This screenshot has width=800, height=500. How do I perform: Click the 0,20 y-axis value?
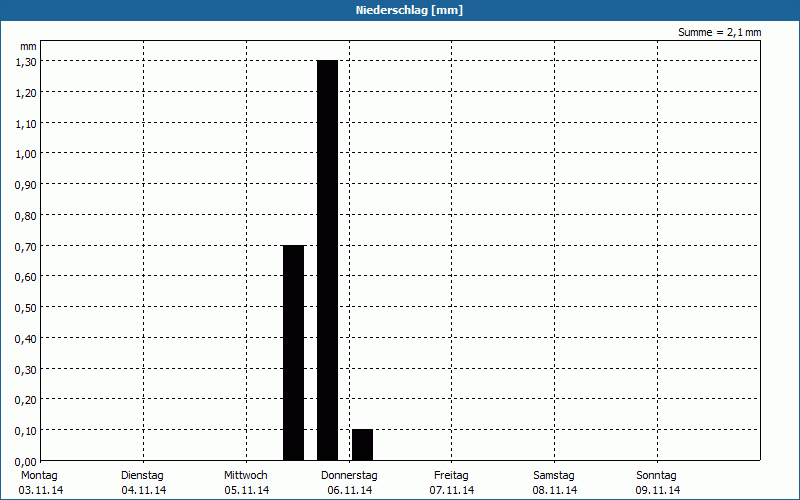pos(26,400)
